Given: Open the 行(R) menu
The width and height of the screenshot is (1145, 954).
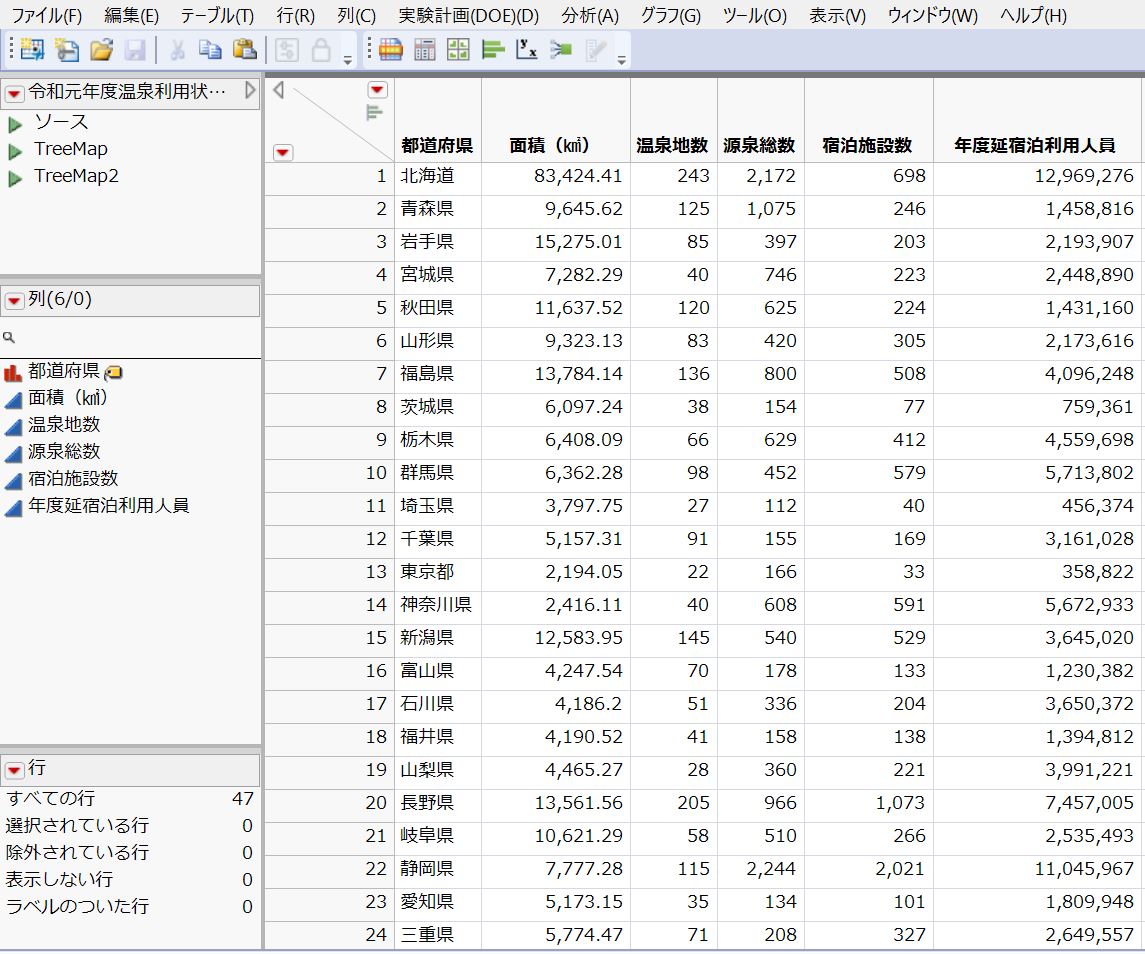Looking at the screenshot, I should point(296,15).
